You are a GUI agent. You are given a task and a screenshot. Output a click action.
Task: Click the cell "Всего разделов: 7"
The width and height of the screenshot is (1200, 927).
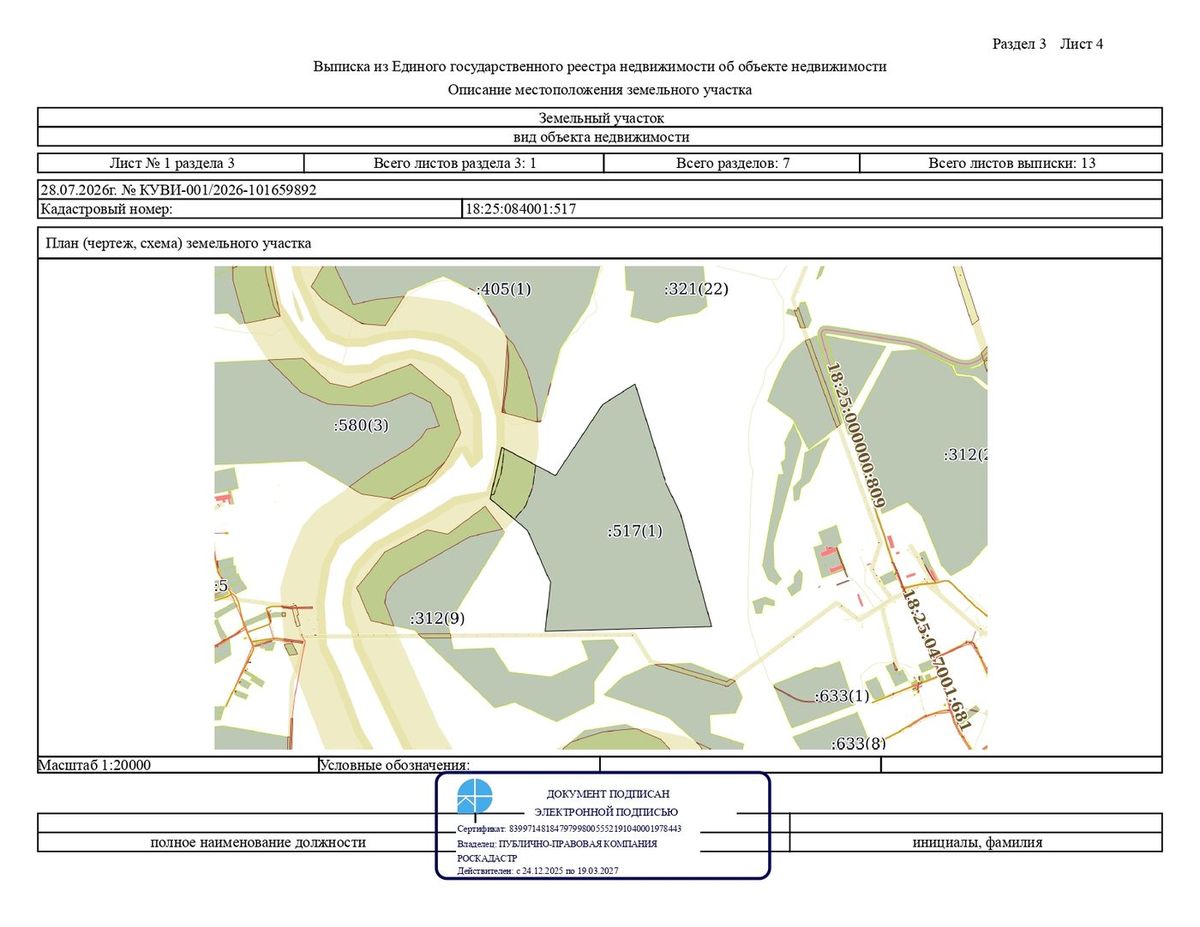(733, 163)
